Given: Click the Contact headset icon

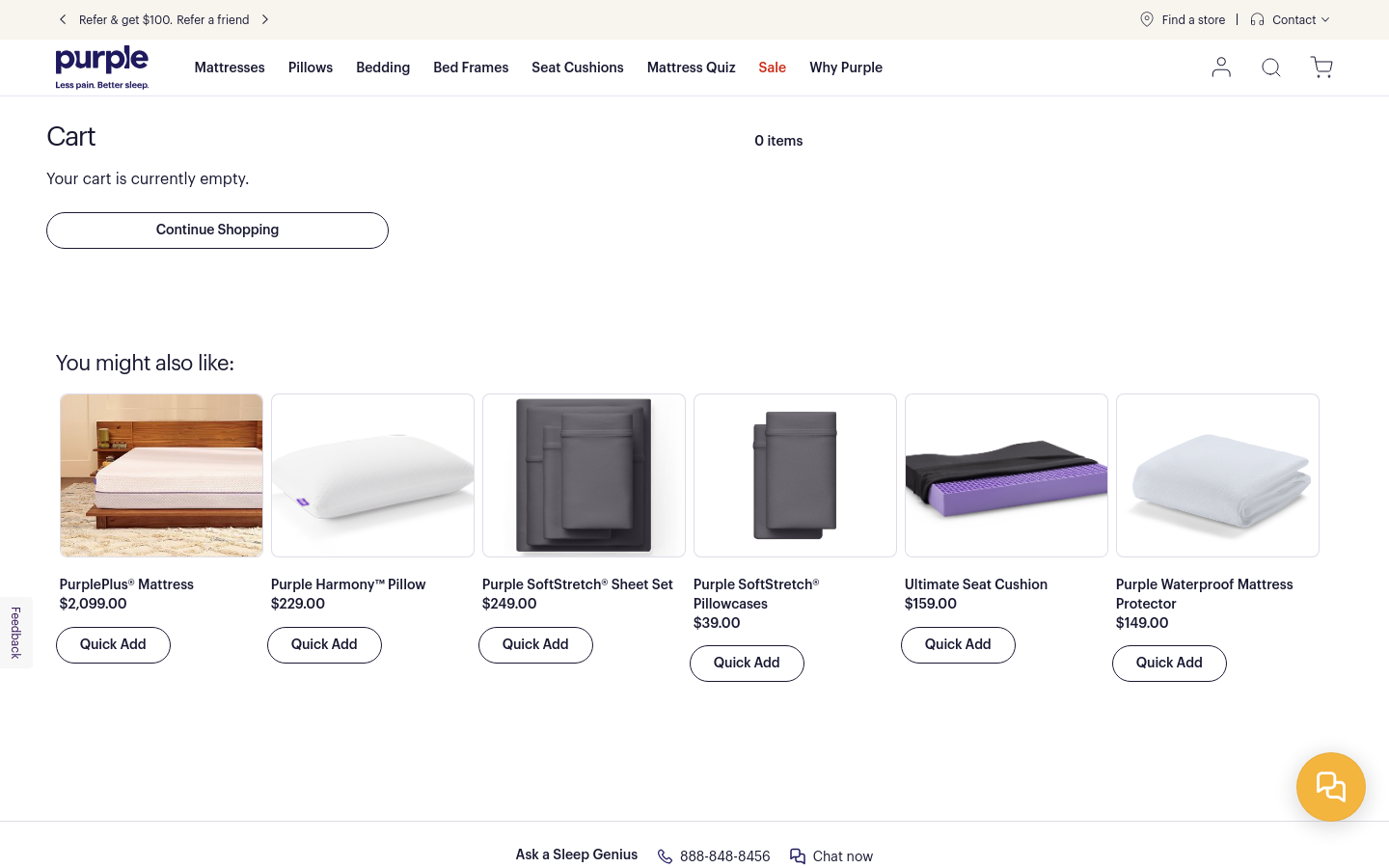Looking at the screenshot, I should [x=1257, y=19].
